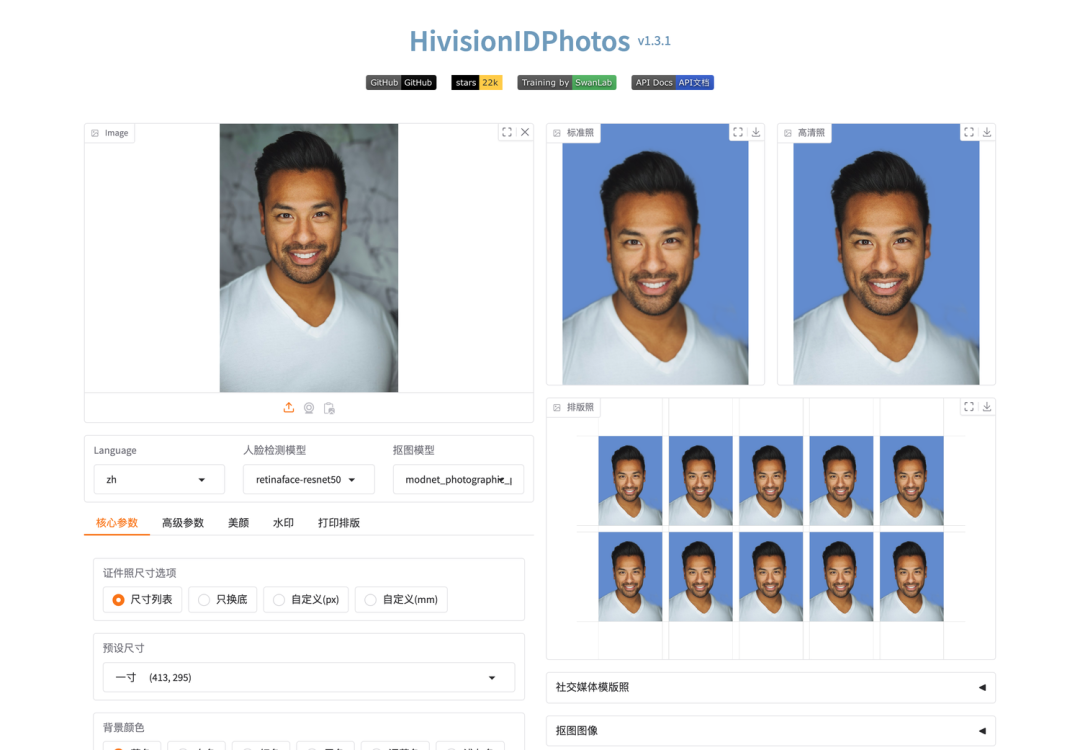Expand 排版照 layout to fullscreen
The height and width of the screenshot is (750, 1080).
point(968,407)
